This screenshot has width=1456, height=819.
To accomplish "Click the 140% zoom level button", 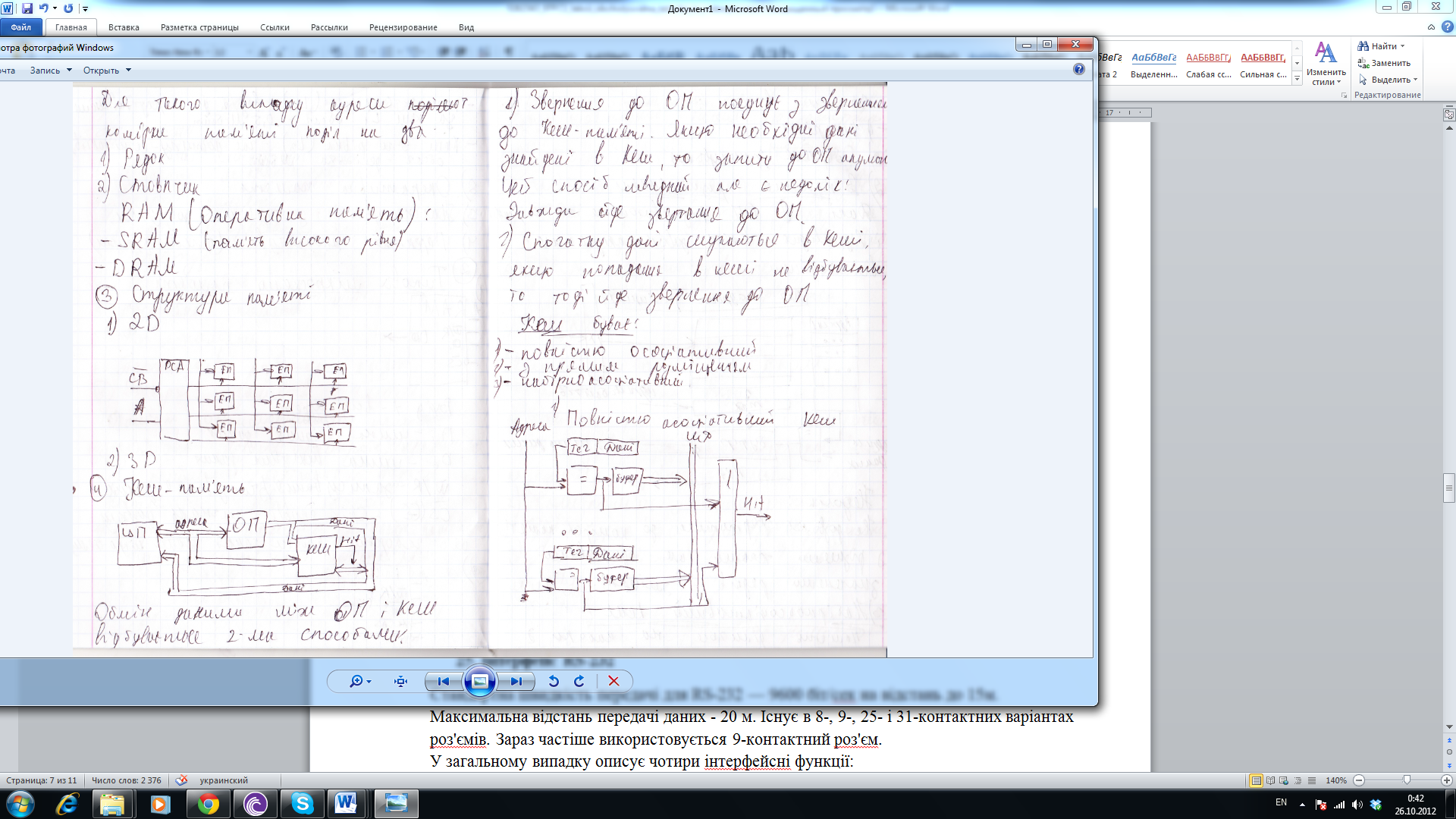I will coord(1336,780).
